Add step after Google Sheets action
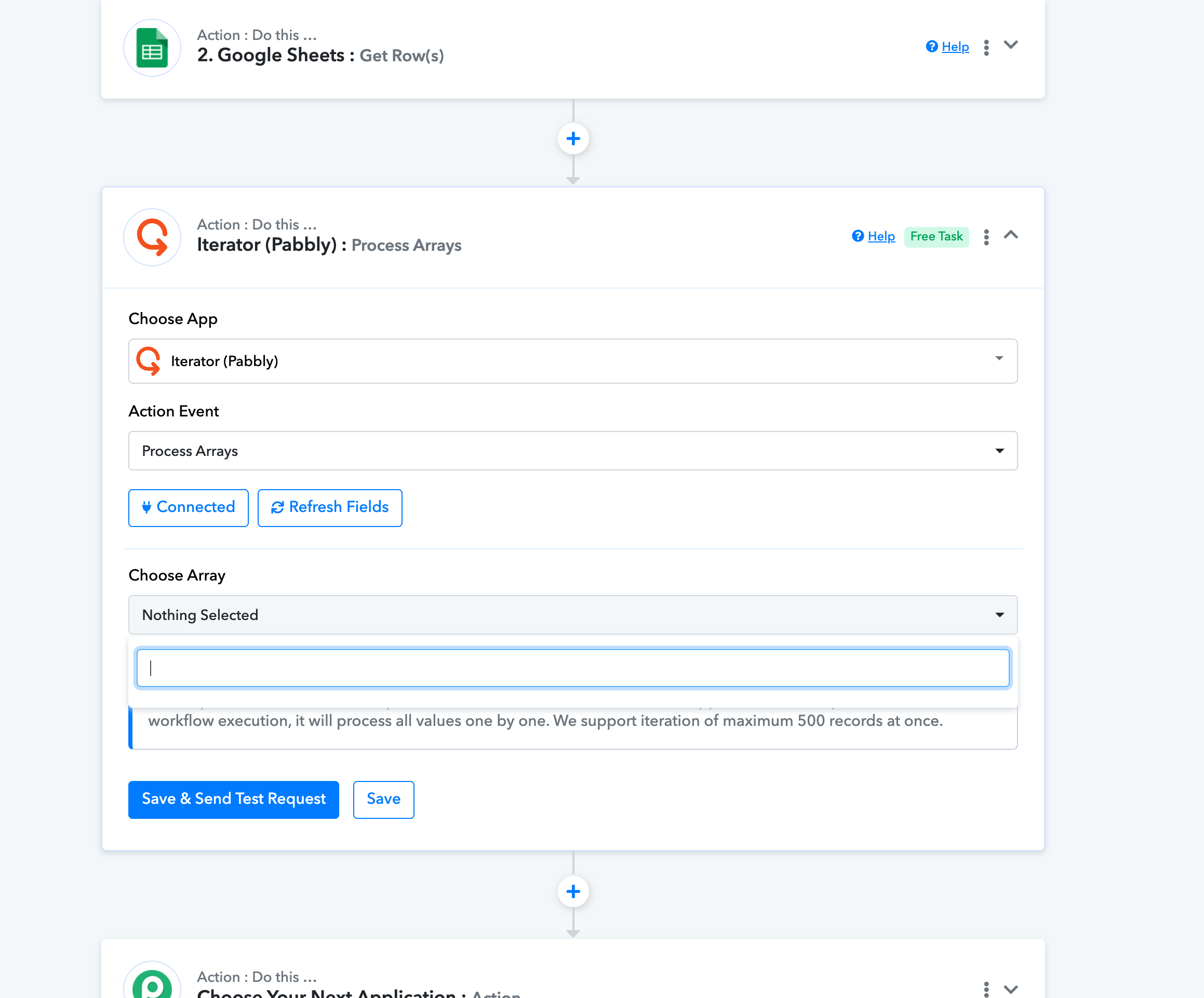This screenshot has height=998, width=1204. (573, 139)
